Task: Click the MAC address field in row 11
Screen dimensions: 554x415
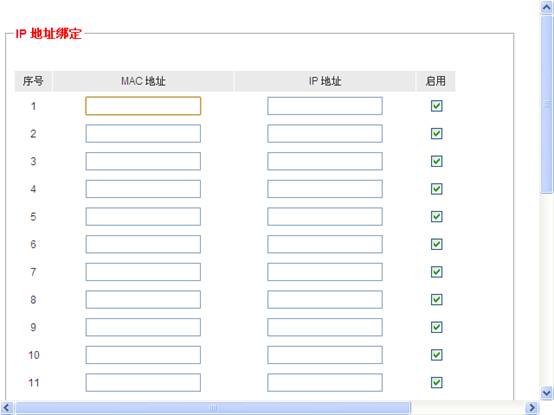Action: (x=143, y=383)
